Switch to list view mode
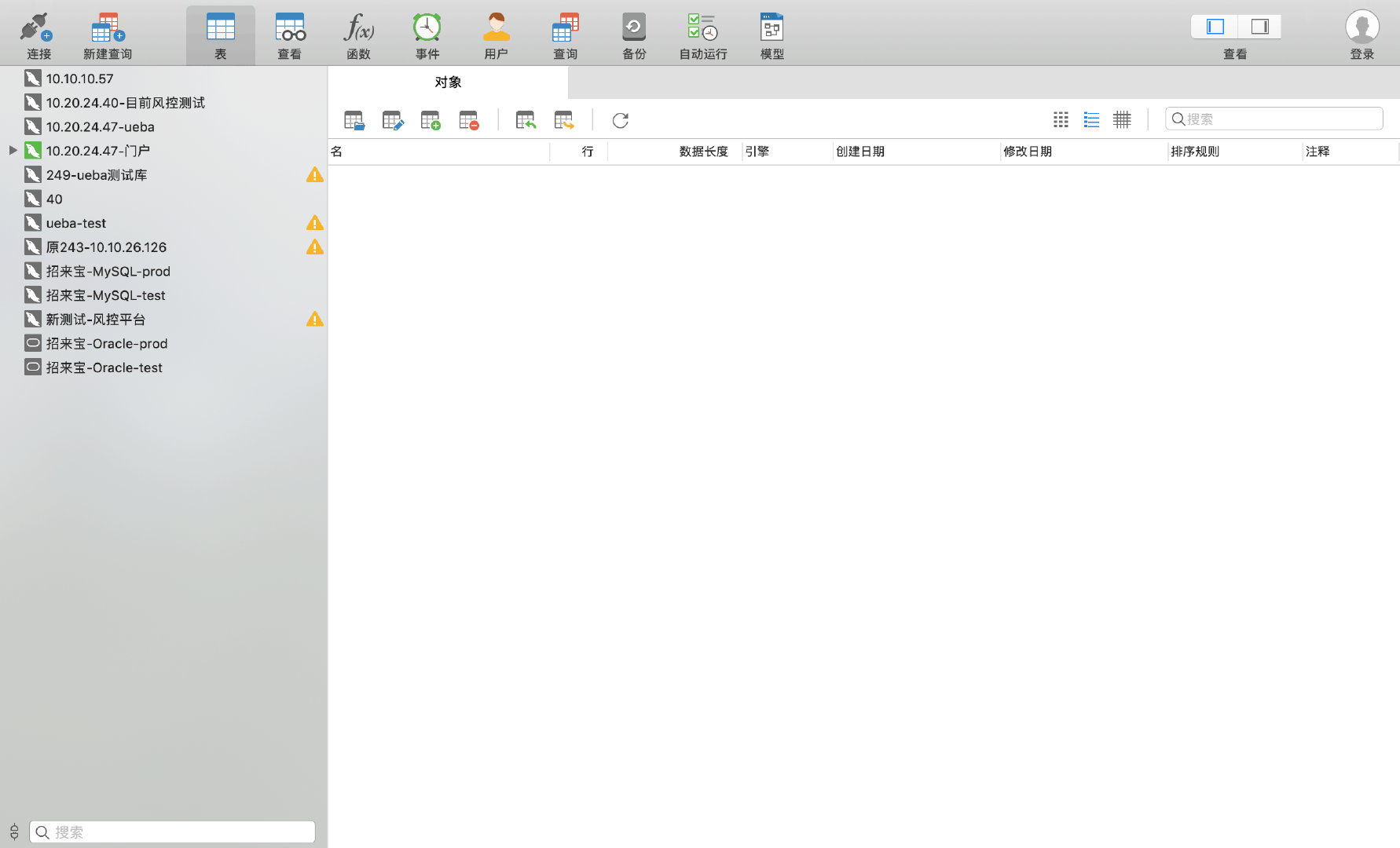The height and width of the screenshot is (848, 1400). tap(1091, 119)
